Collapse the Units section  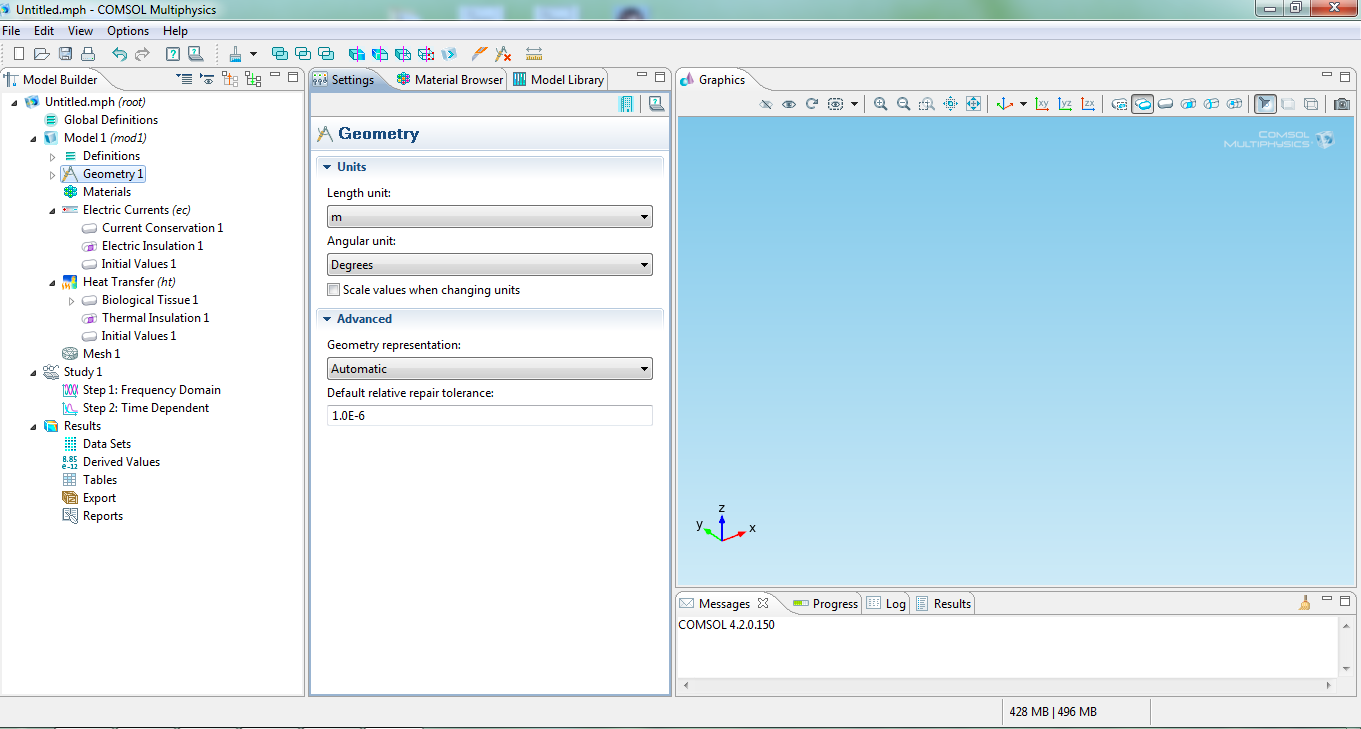pyautogui.click(x=326, y=167)
